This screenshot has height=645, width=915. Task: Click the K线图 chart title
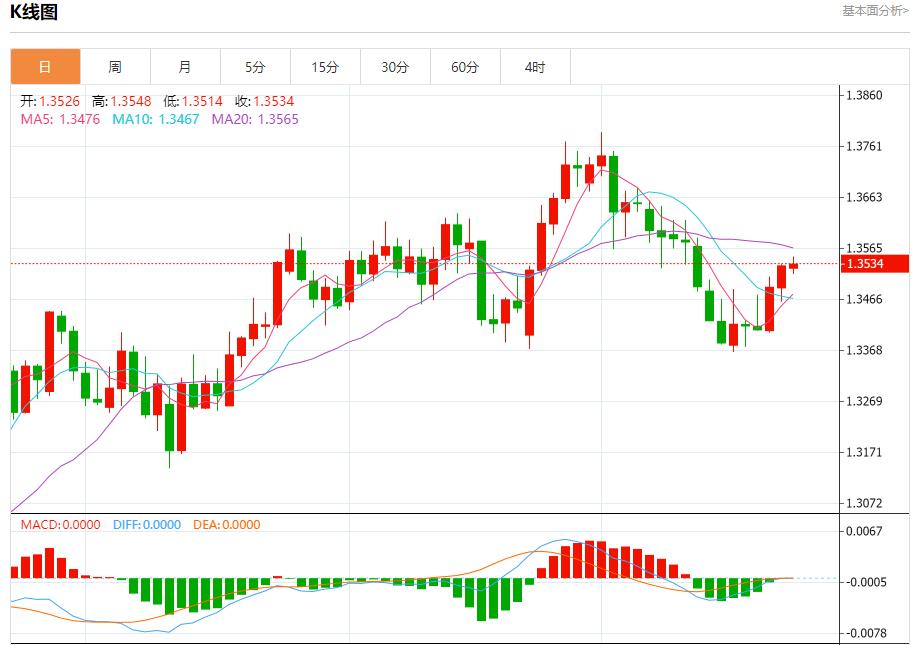[35, 15]
